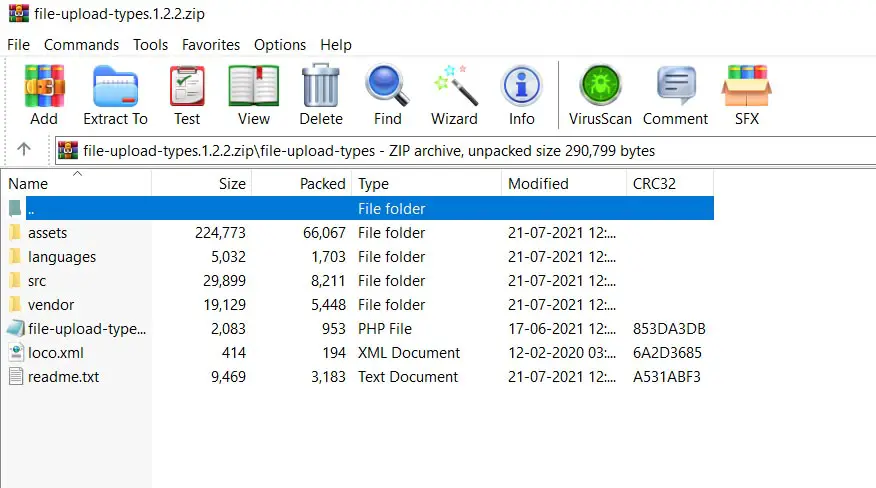Run VirusScan on the archive
876x488 pixels.
pyautogui.click(x=601, y=85)
